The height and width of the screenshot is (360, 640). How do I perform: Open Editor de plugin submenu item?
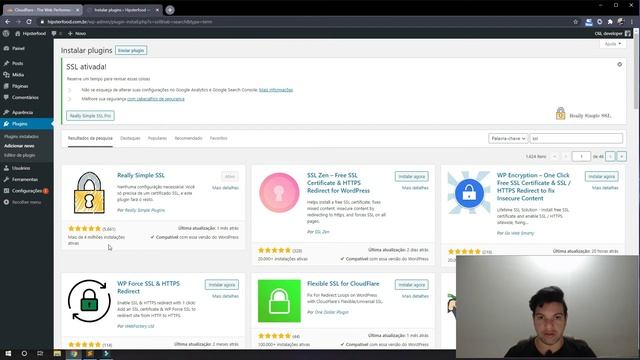click(x=20, y=155)
